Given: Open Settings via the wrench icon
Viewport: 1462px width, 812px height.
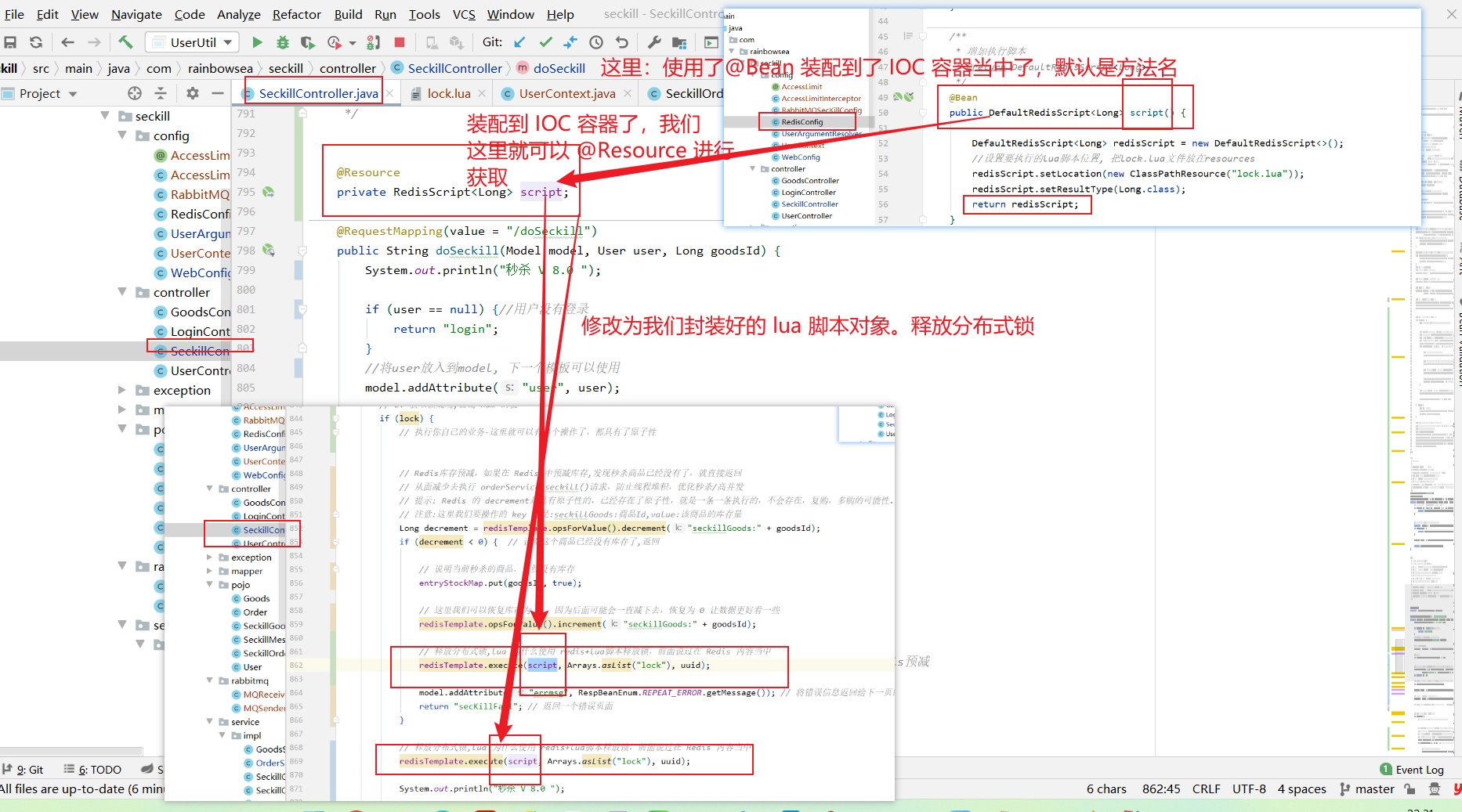Looking at the screenshot, I should pos(655,42).
